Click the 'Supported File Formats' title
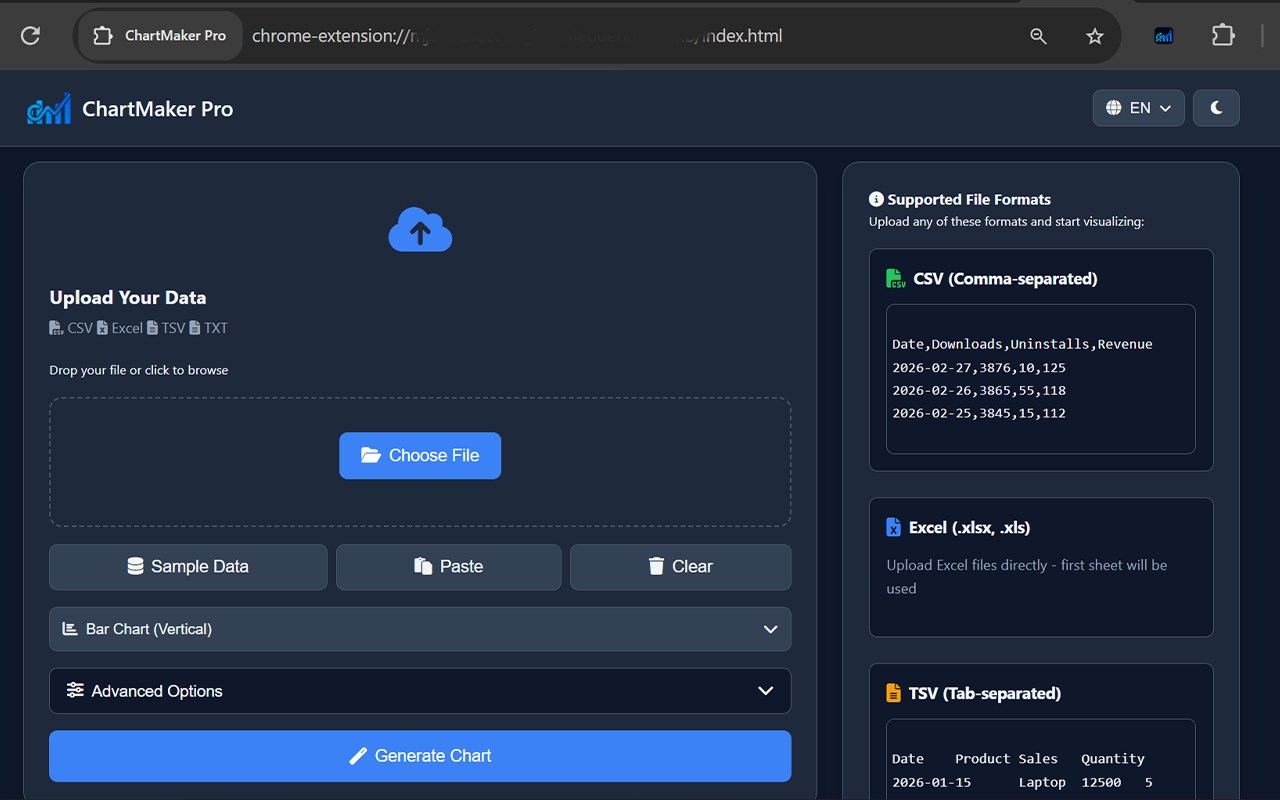The image size is (1280, 800). click(x=969, y=199)
